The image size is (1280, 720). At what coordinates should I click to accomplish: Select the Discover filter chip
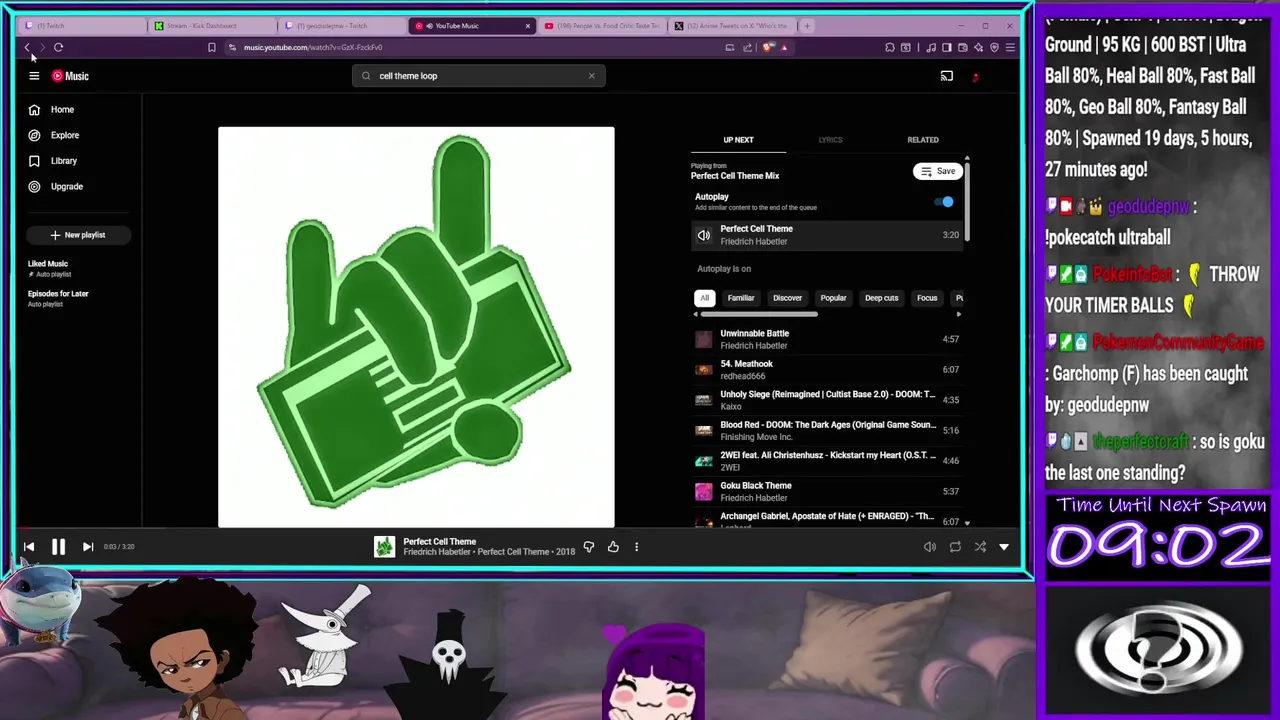[x=787, y=298]
